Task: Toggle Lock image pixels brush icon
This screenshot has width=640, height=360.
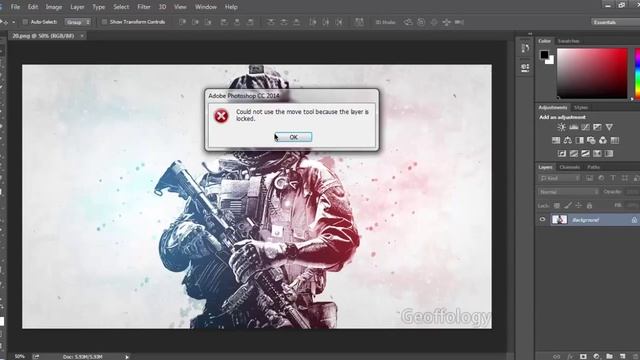Action: pos(568,206)
